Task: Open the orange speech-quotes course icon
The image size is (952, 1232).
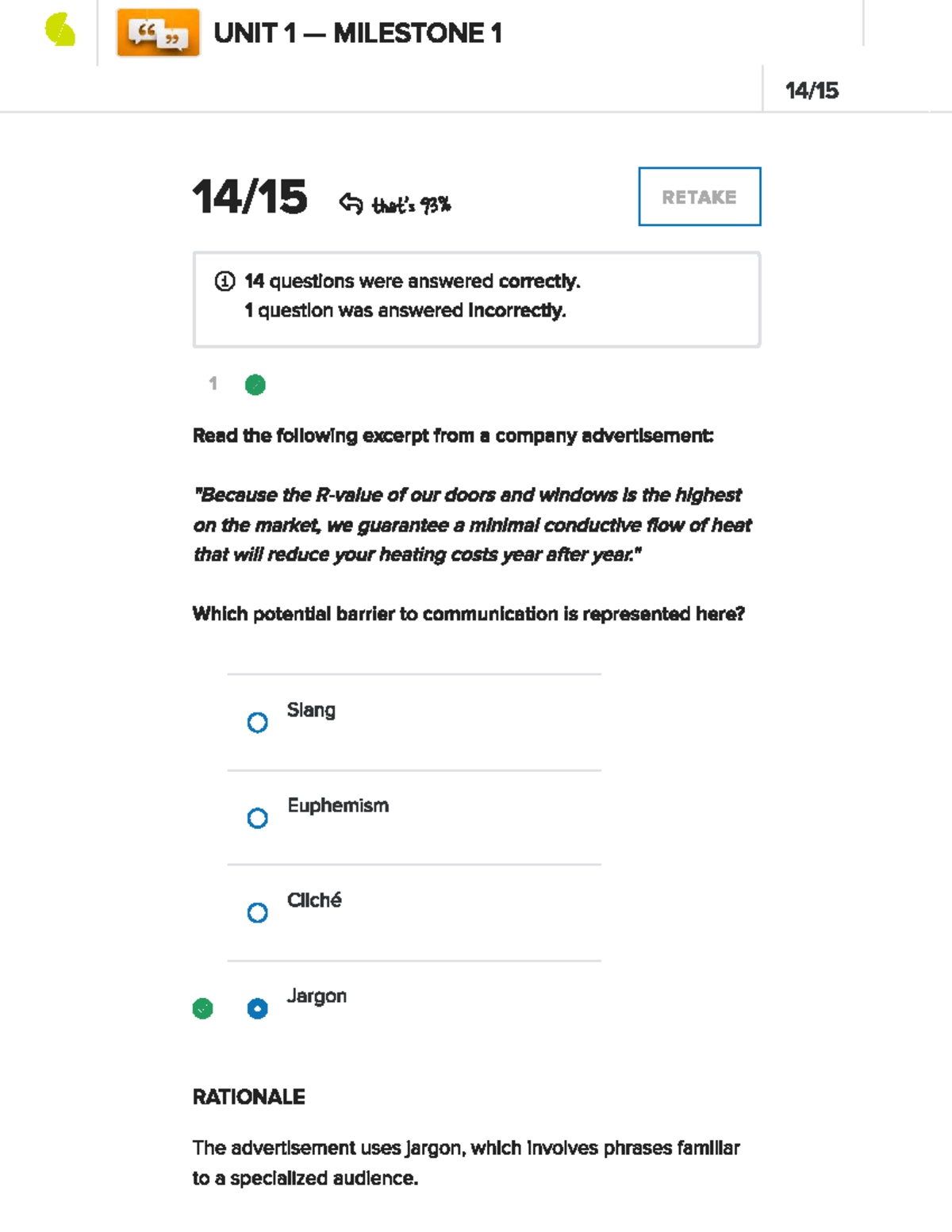Action: coord(158,33)
